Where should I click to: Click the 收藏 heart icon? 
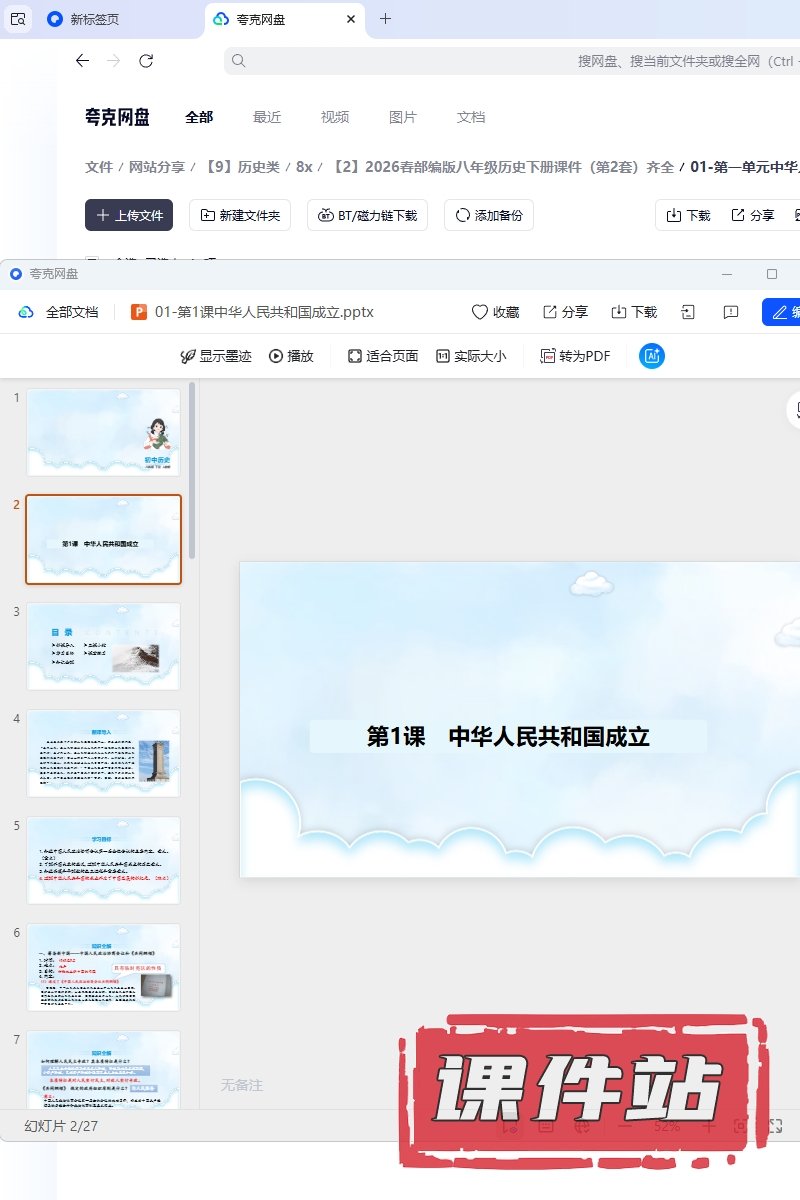(480, 312)
